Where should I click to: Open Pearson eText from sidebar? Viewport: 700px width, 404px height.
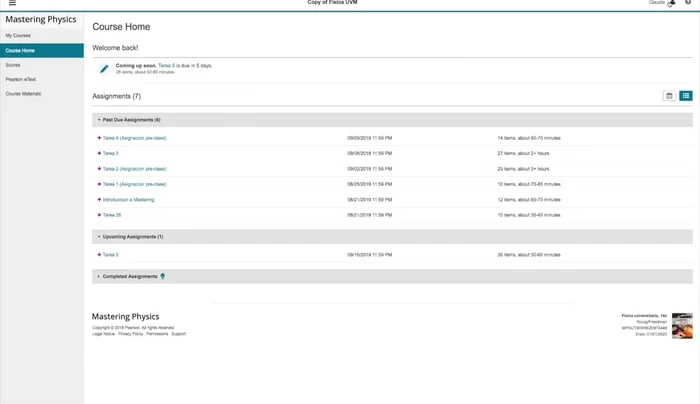coord(21,79)
